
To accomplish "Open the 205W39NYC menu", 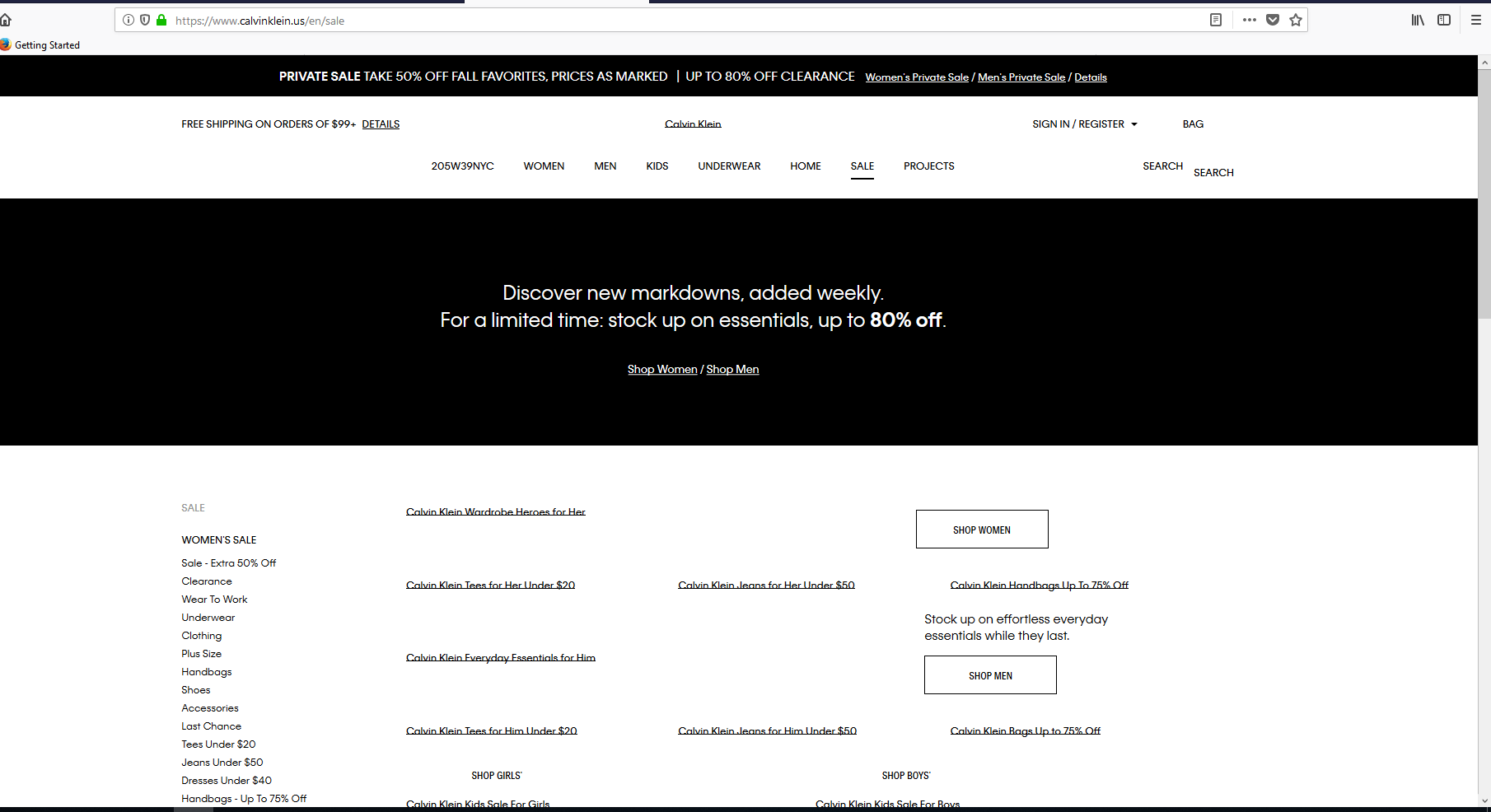I will pos(462,166).
